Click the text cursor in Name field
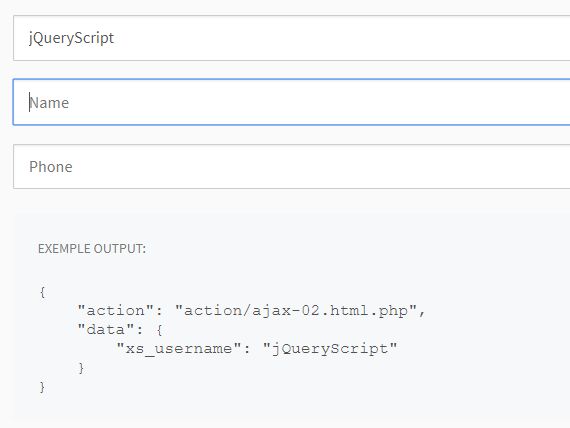 tap(29, 102)
